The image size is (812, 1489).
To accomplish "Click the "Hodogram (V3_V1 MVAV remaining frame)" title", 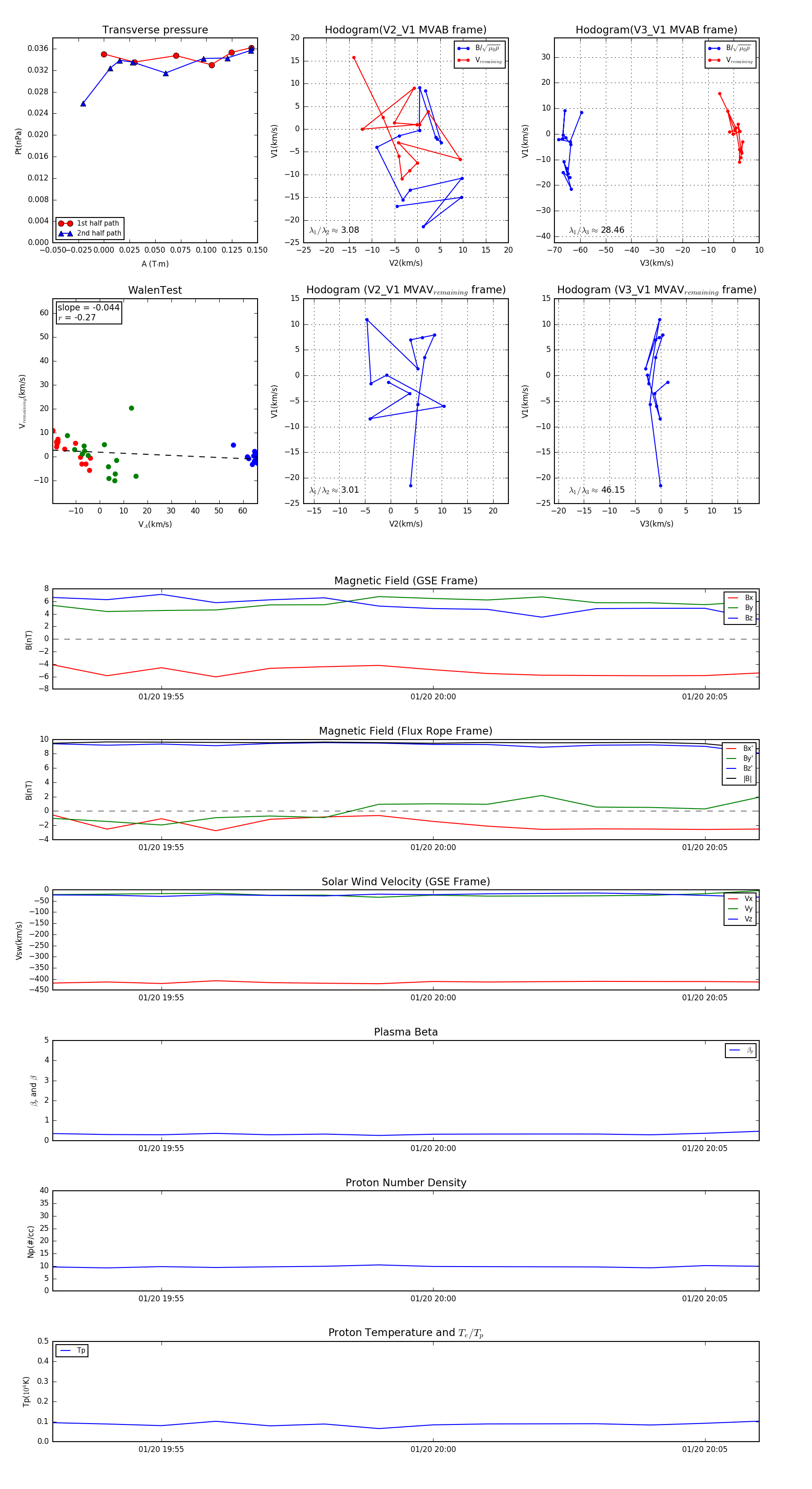I will click(x=656, y=290).
